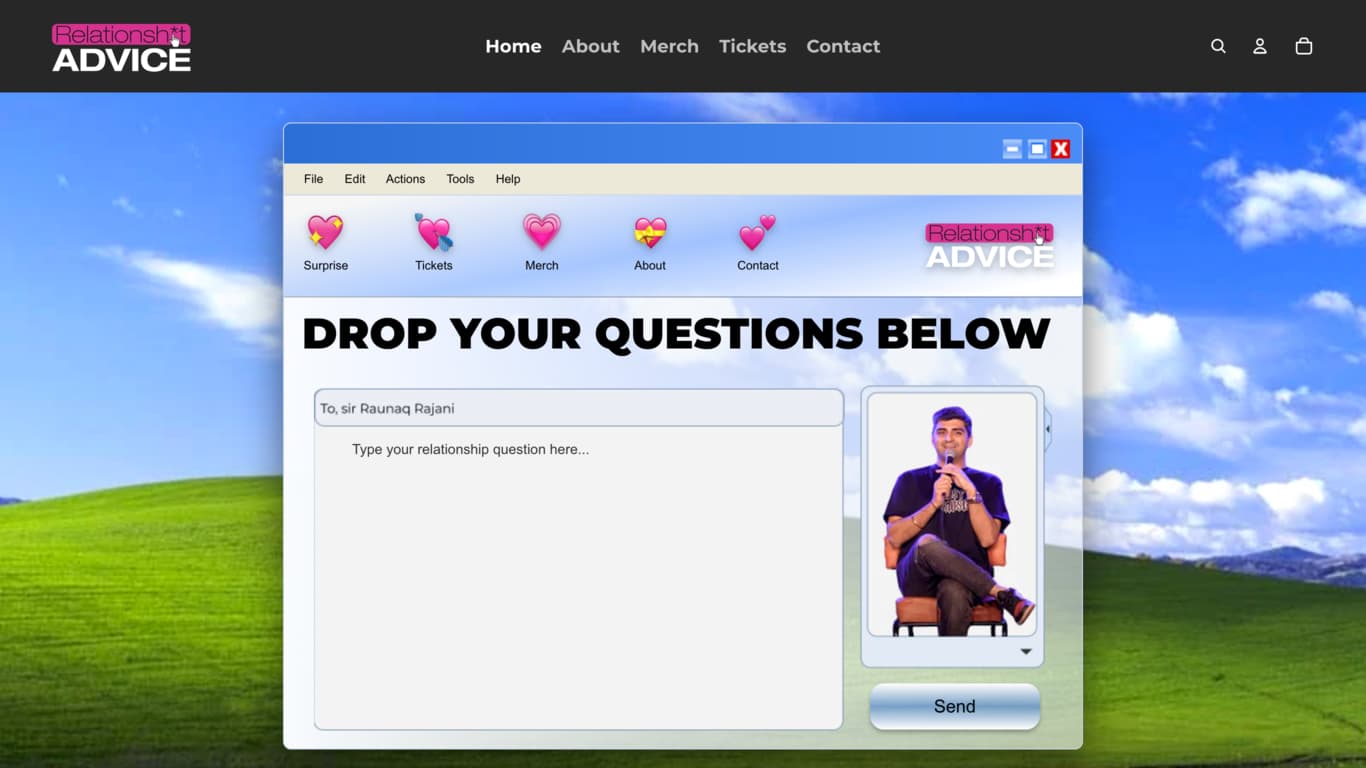The height and width of the screenshot is (768, 1366).
Task: Click the Contact two hearts icon
Action: [758, 232]
